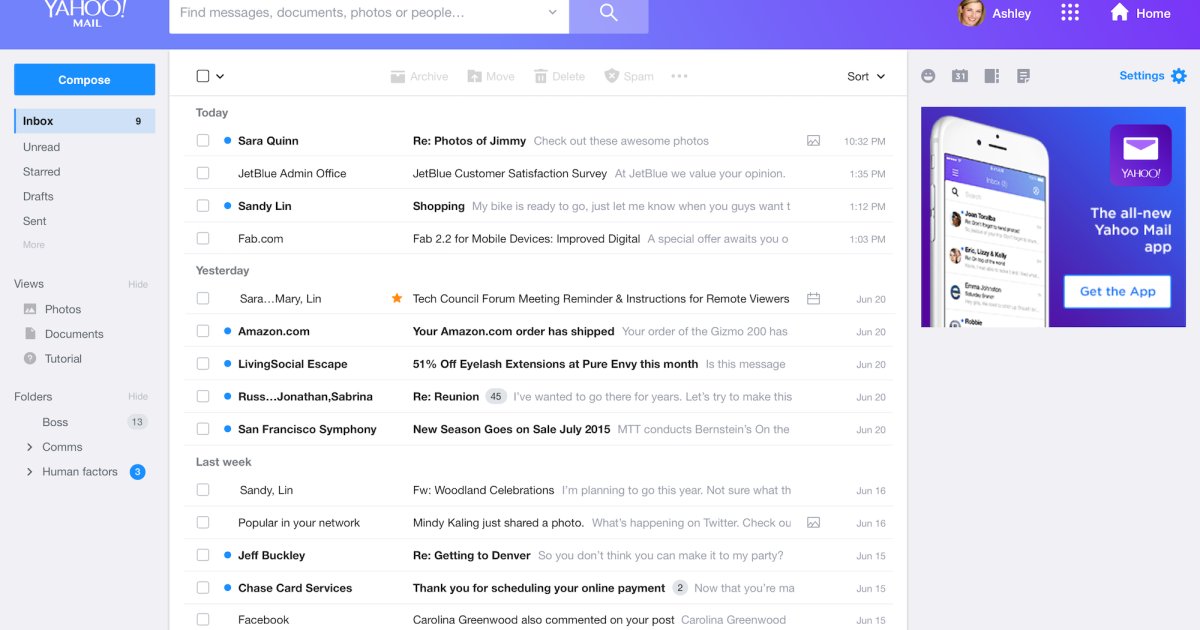Tick the LivingSocial Escape email checkbox
Viewport: 1200px width, 630px height.
point(203,364)
